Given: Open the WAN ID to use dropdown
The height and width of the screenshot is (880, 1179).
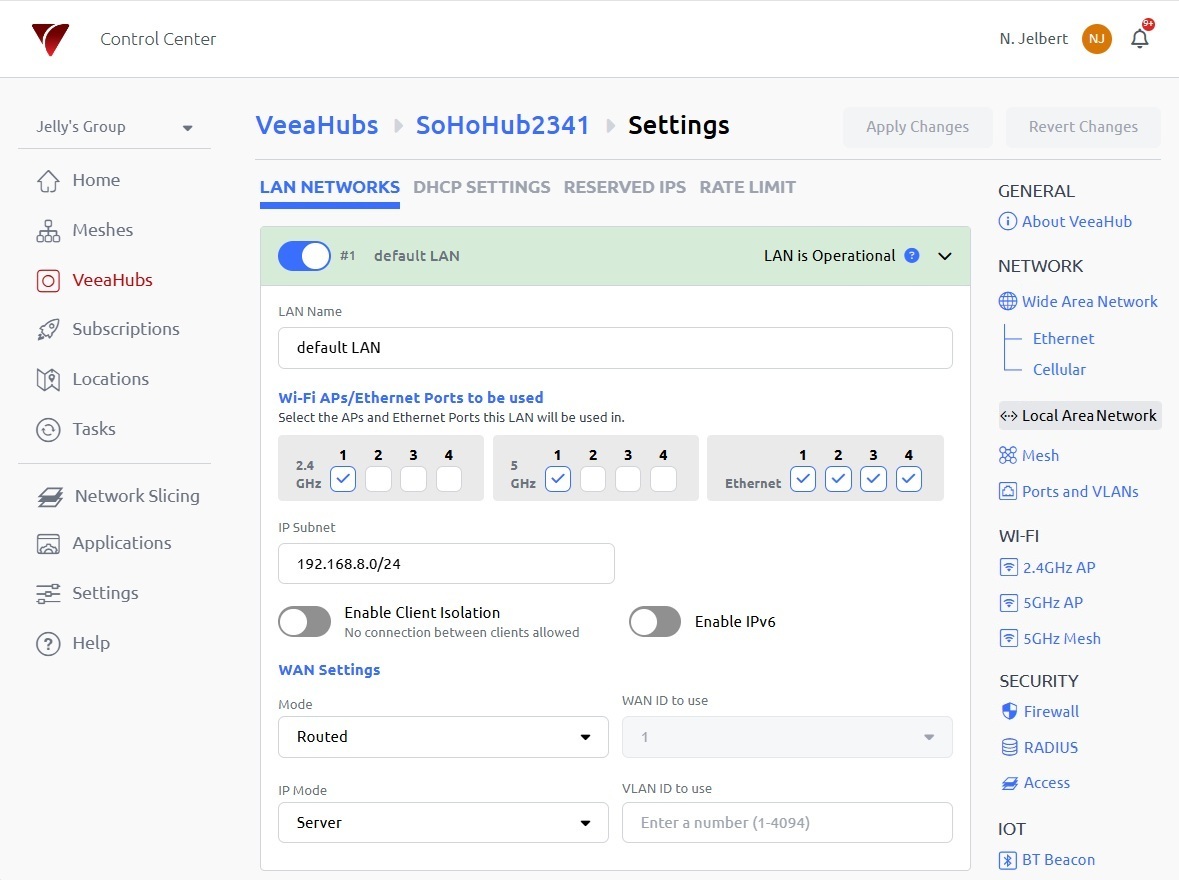Looking at the screenshot, I should click(787, 737).
